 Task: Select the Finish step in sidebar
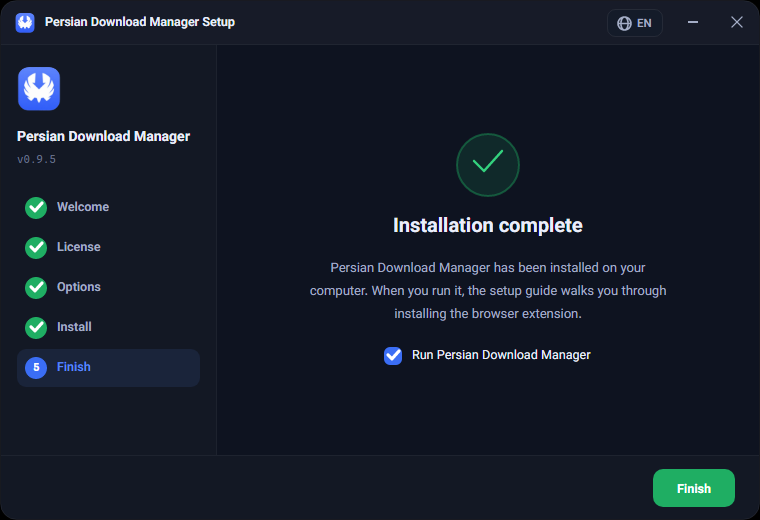[x=108, y=367]
